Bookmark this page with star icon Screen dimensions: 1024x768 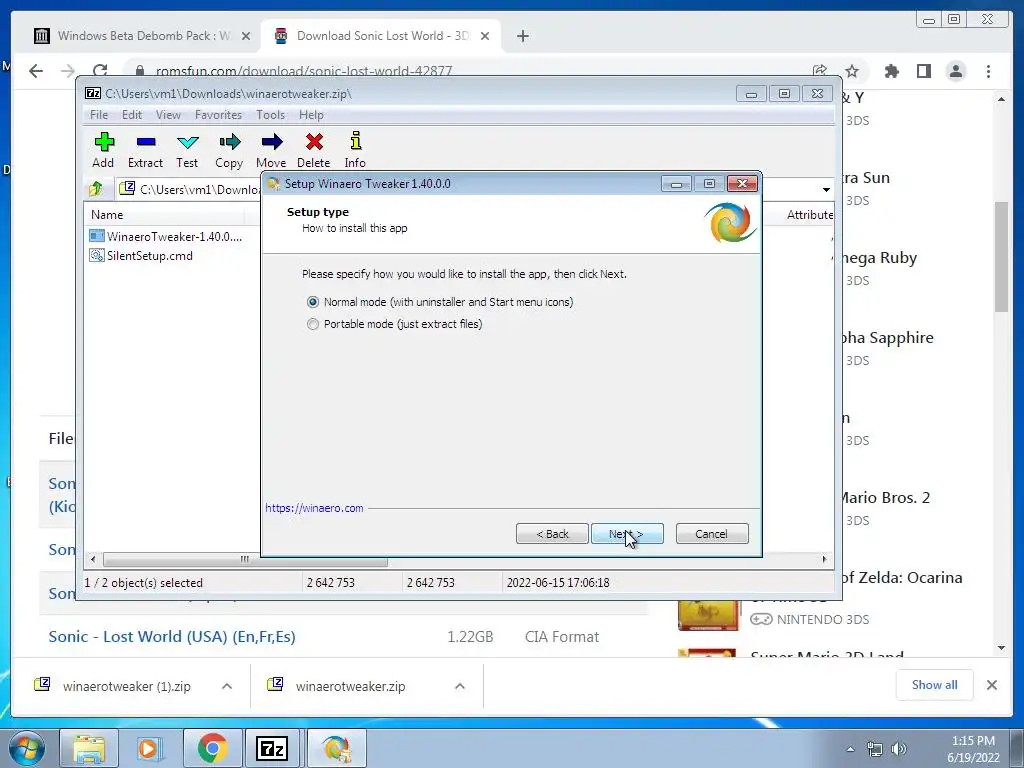(852, 71)
